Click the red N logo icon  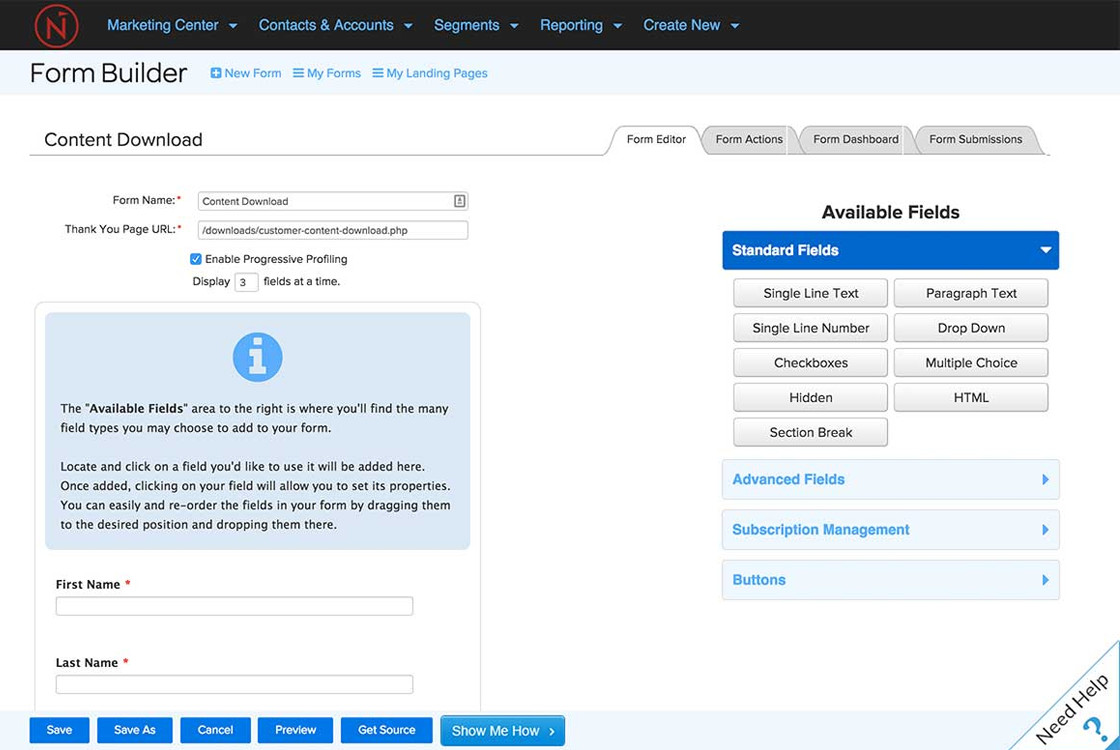coord(56,26)
